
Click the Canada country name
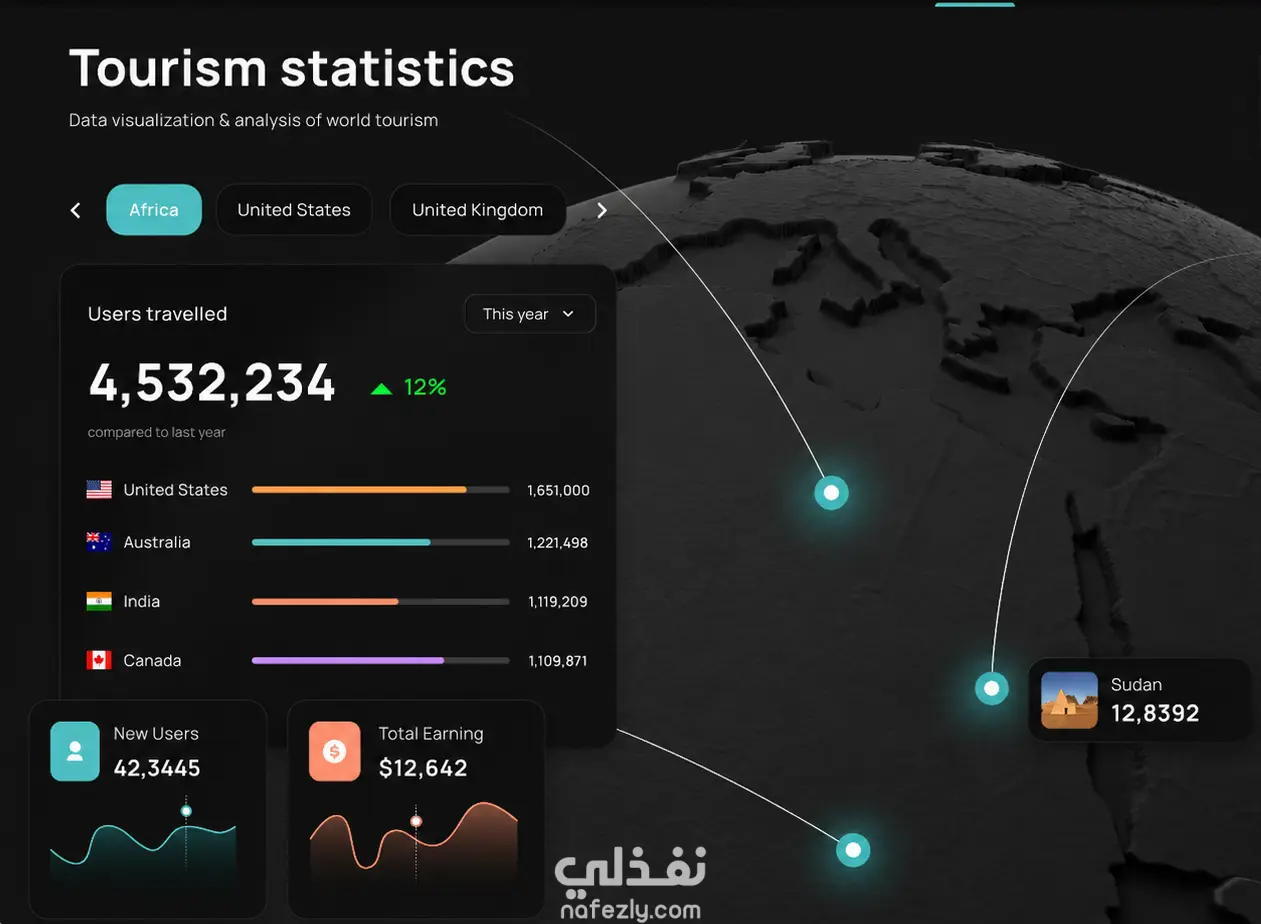(x=152, y=660)
